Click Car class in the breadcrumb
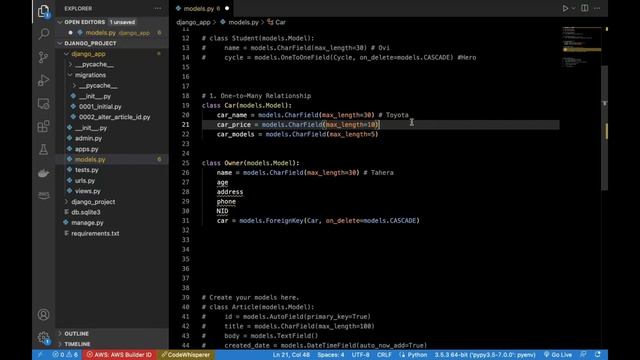 tap(280, 22)
